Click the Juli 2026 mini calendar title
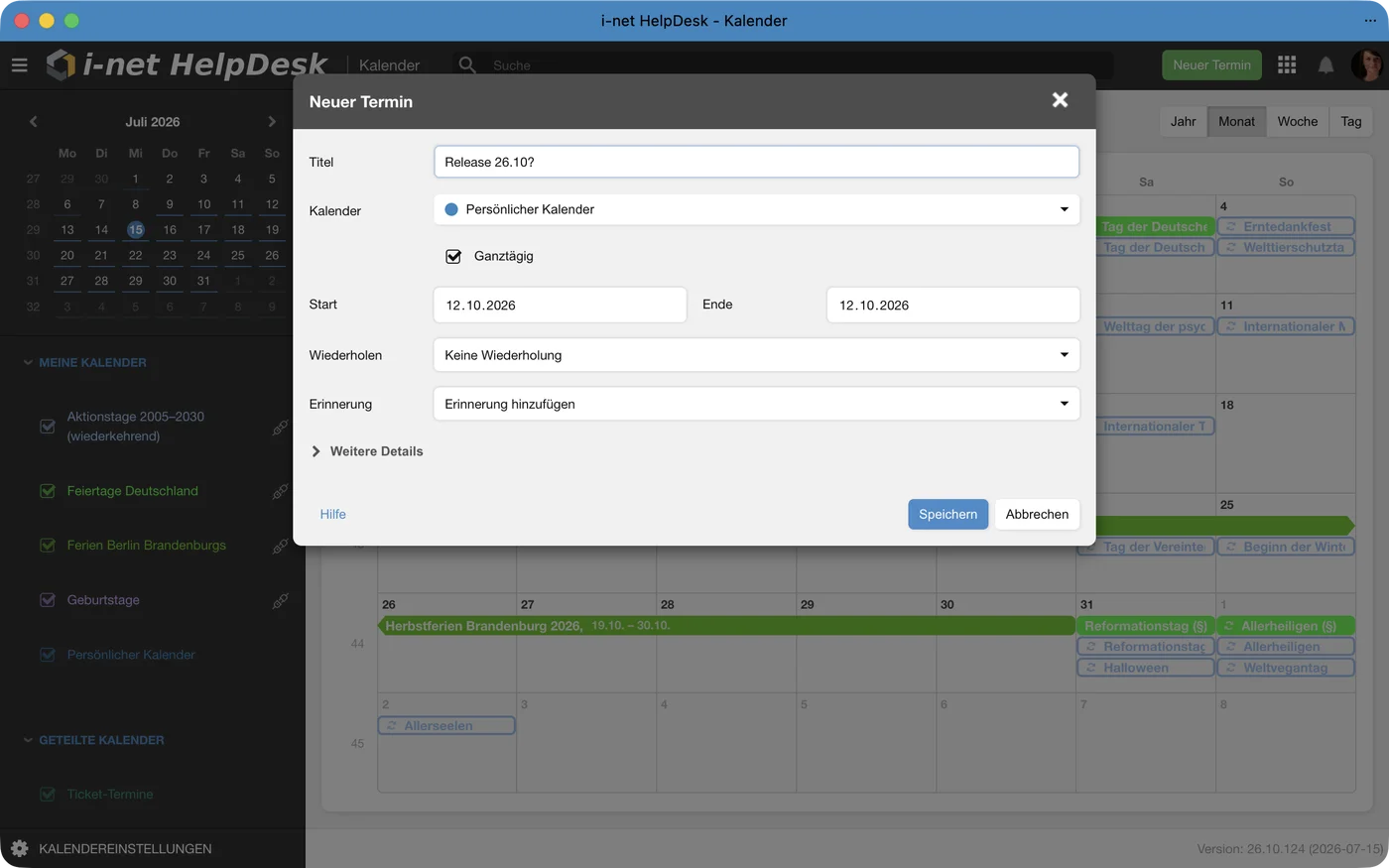 (x=152, y=121)
